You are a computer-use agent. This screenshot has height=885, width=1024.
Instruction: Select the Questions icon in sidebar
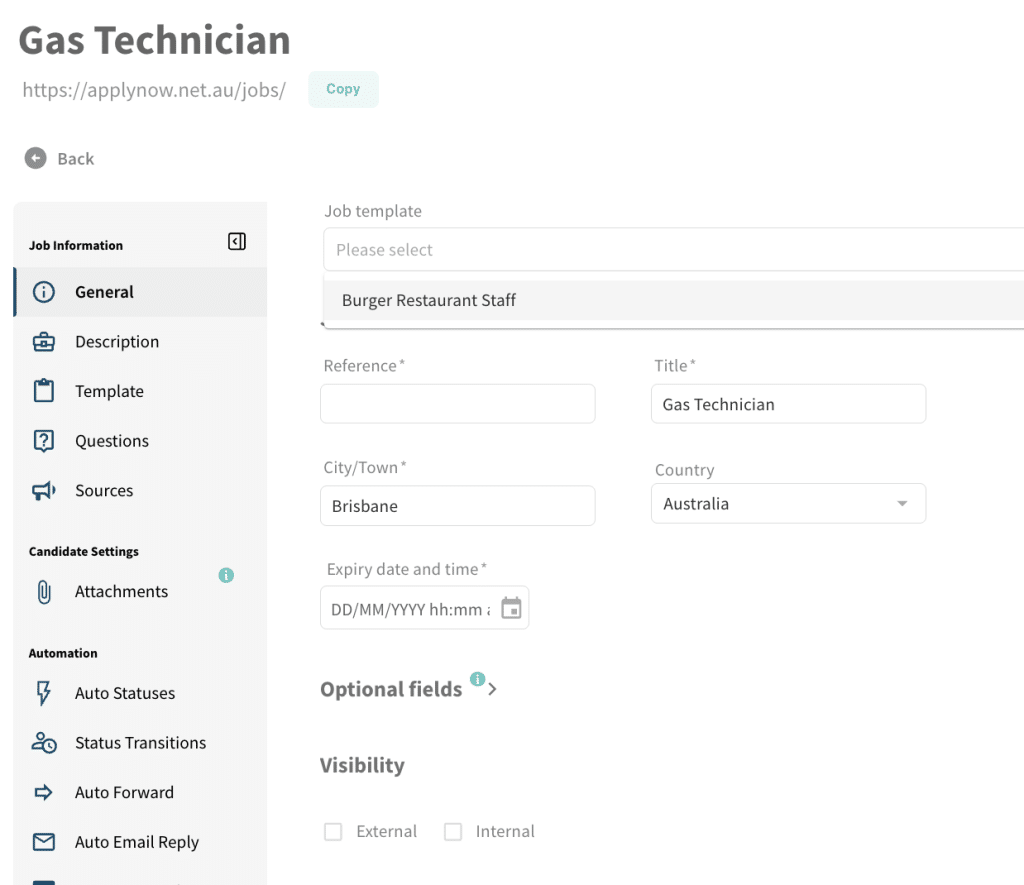point(42,441)
